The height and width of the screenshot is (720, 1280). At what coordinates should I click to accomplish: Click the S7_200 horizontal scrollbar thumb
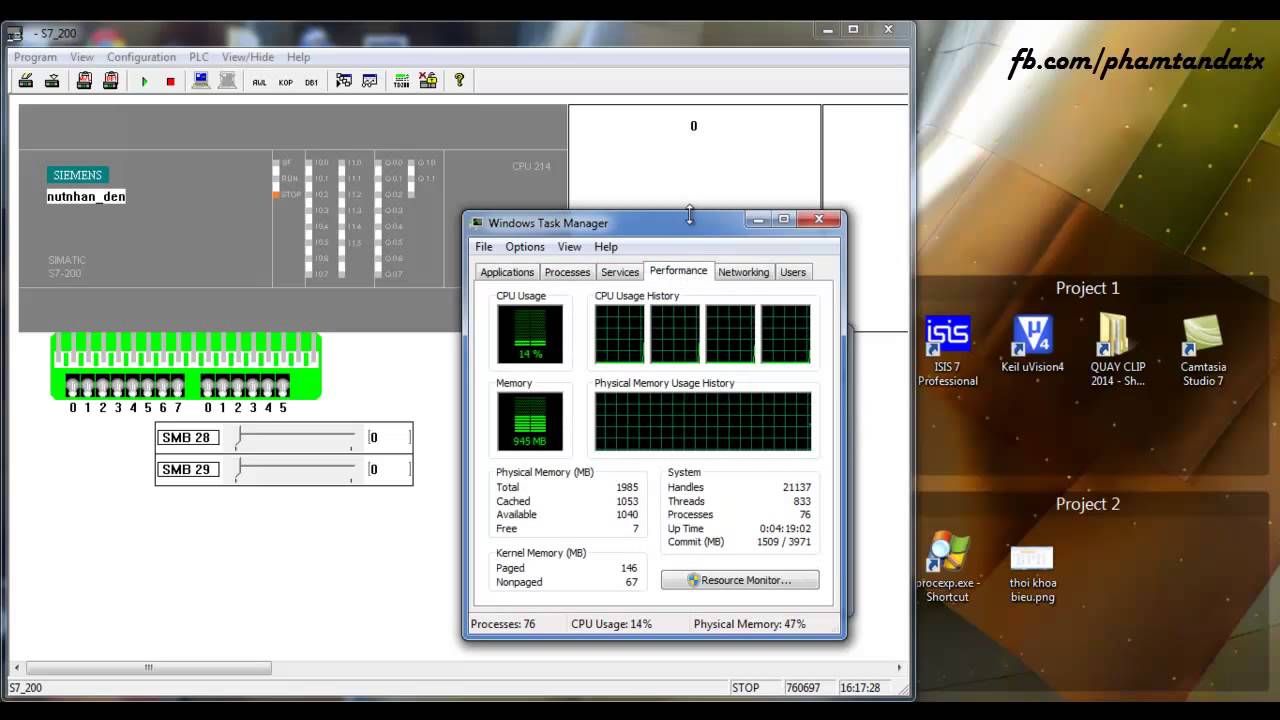pyautogui.click(x=149, y=668)
